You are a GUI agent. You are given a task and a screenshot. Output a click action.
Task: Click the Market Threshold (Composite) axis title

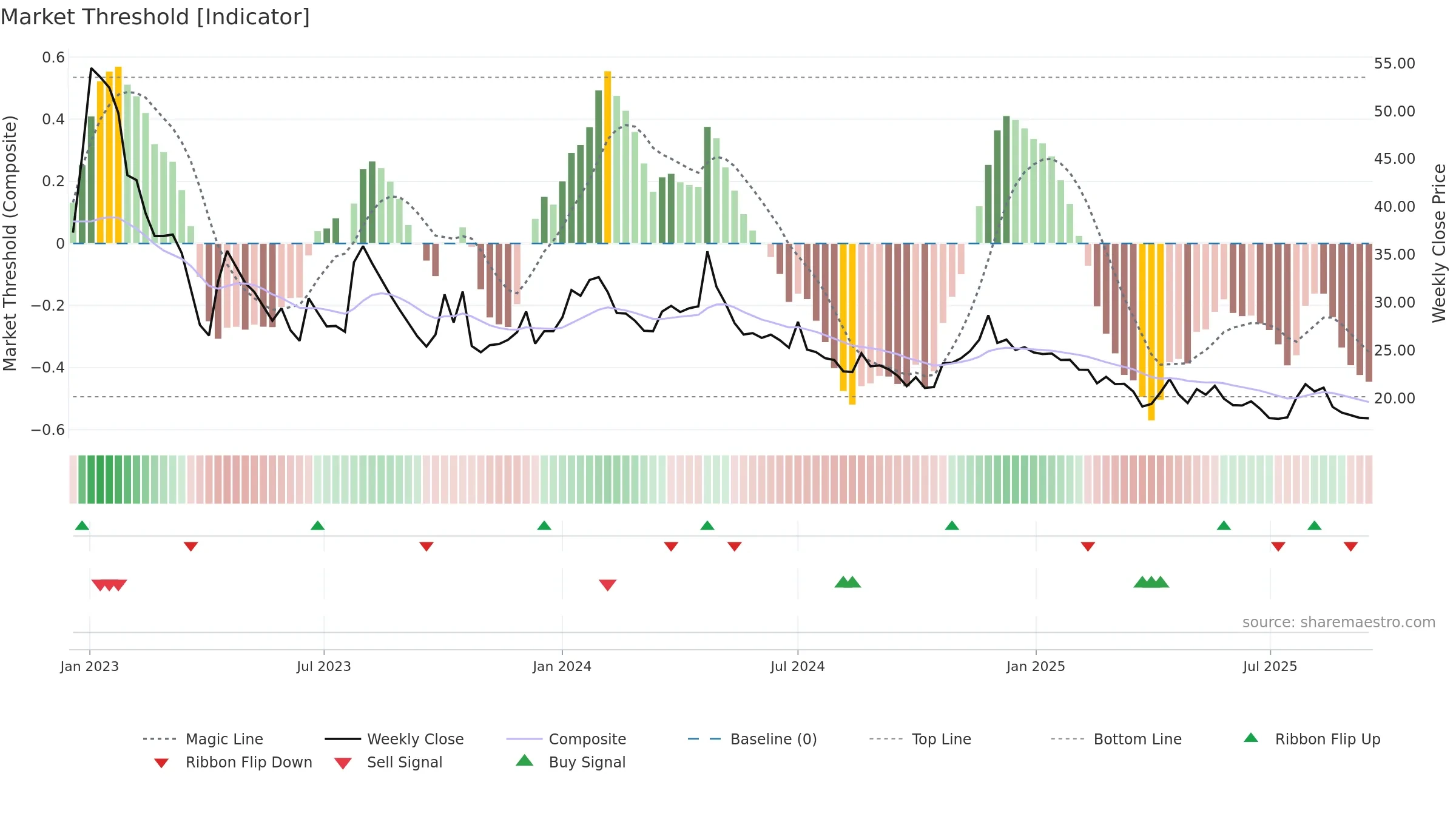(9, 243)
